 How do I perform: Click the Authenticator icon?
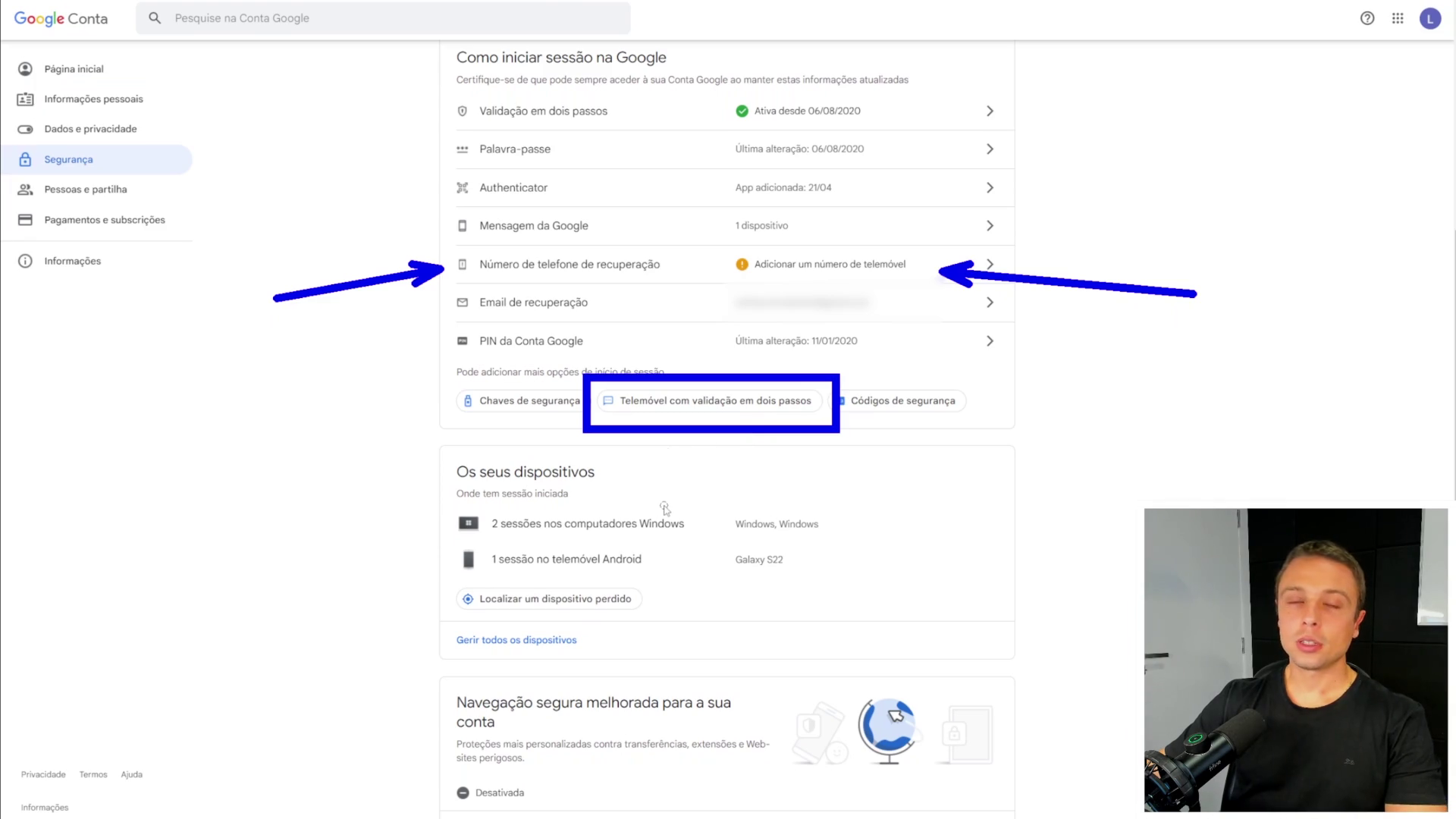pyautogui.click(x=462, y=187)
